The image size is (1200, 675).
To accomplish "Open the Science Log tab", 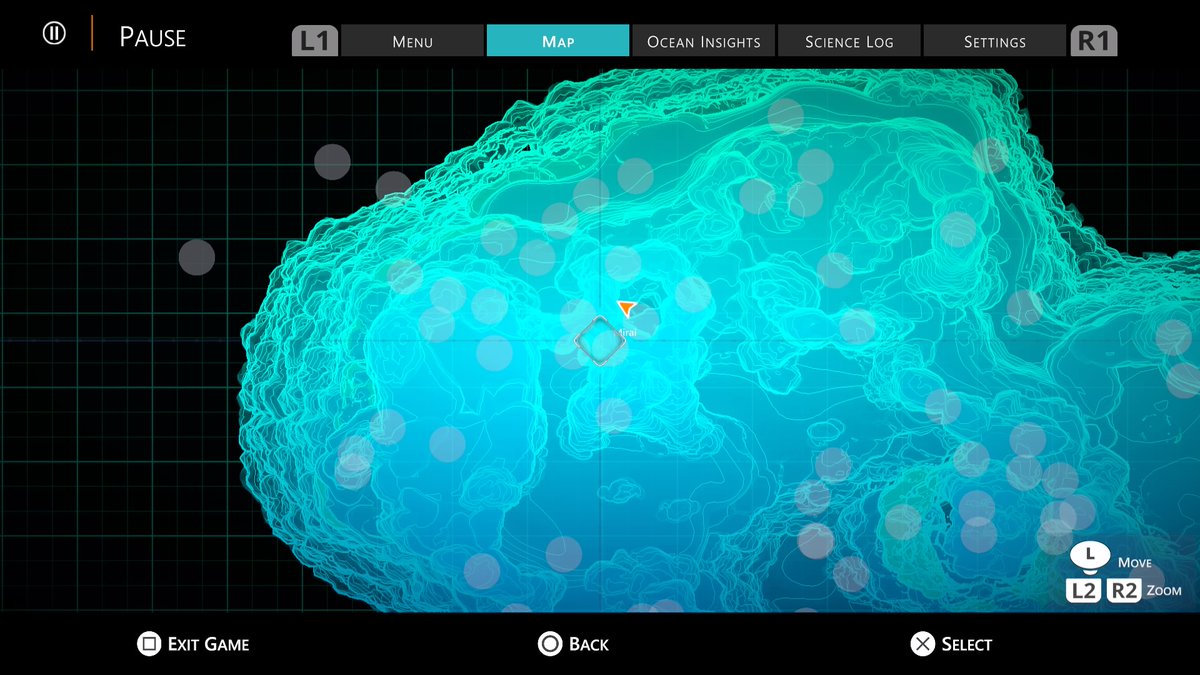I will 849,41.
